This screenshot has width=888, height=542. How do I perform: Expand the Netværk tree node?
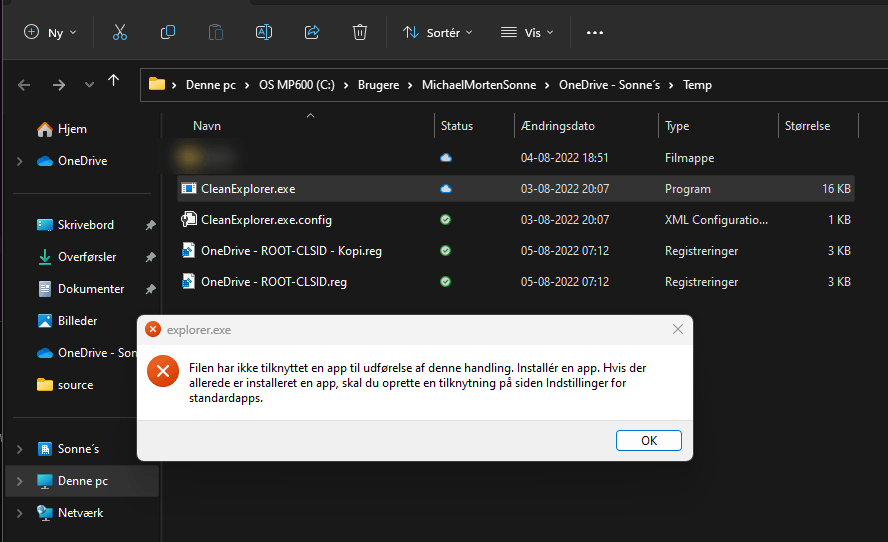(x=20, y=513)
